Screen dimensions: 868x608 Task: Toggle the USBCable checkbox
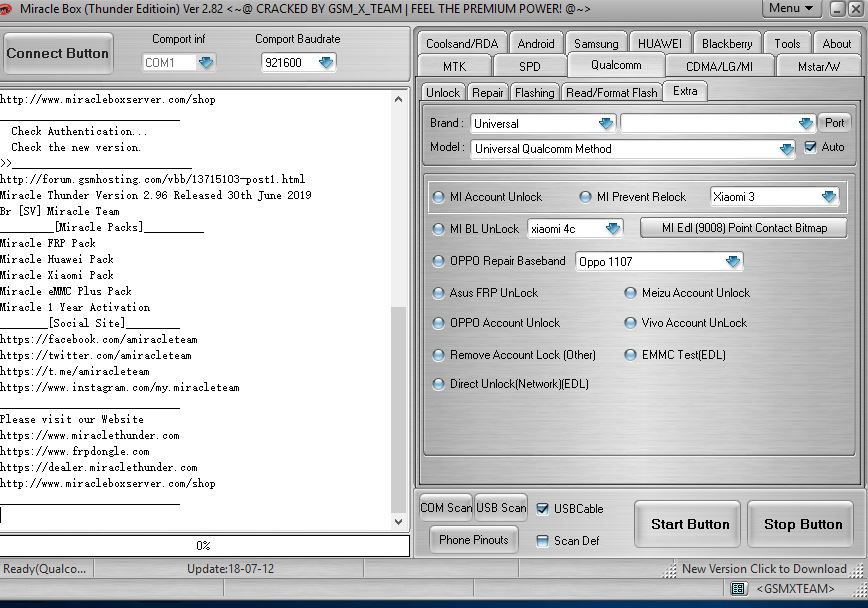[542, 509]
